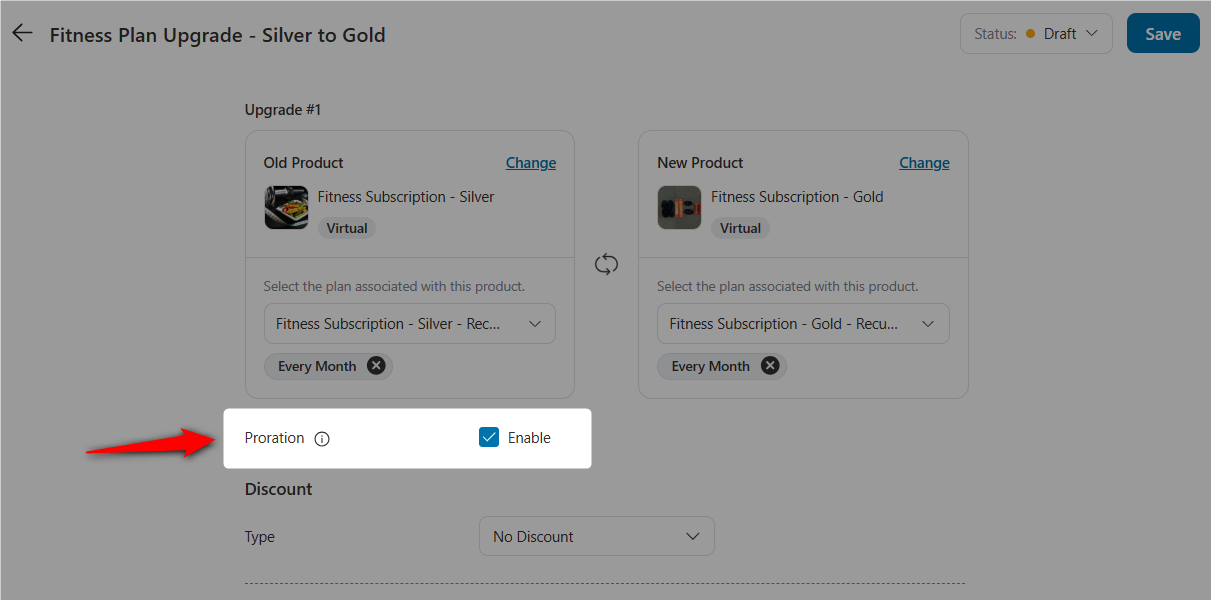Click Change link for New Product

pyautogui.click(x=924, y=163)
